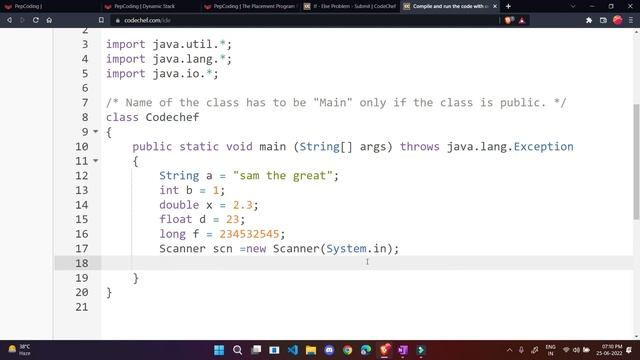Screen dimensions: 640x360
Task: Click line number 12 in the gutter
Action: (x=82, y=176)
